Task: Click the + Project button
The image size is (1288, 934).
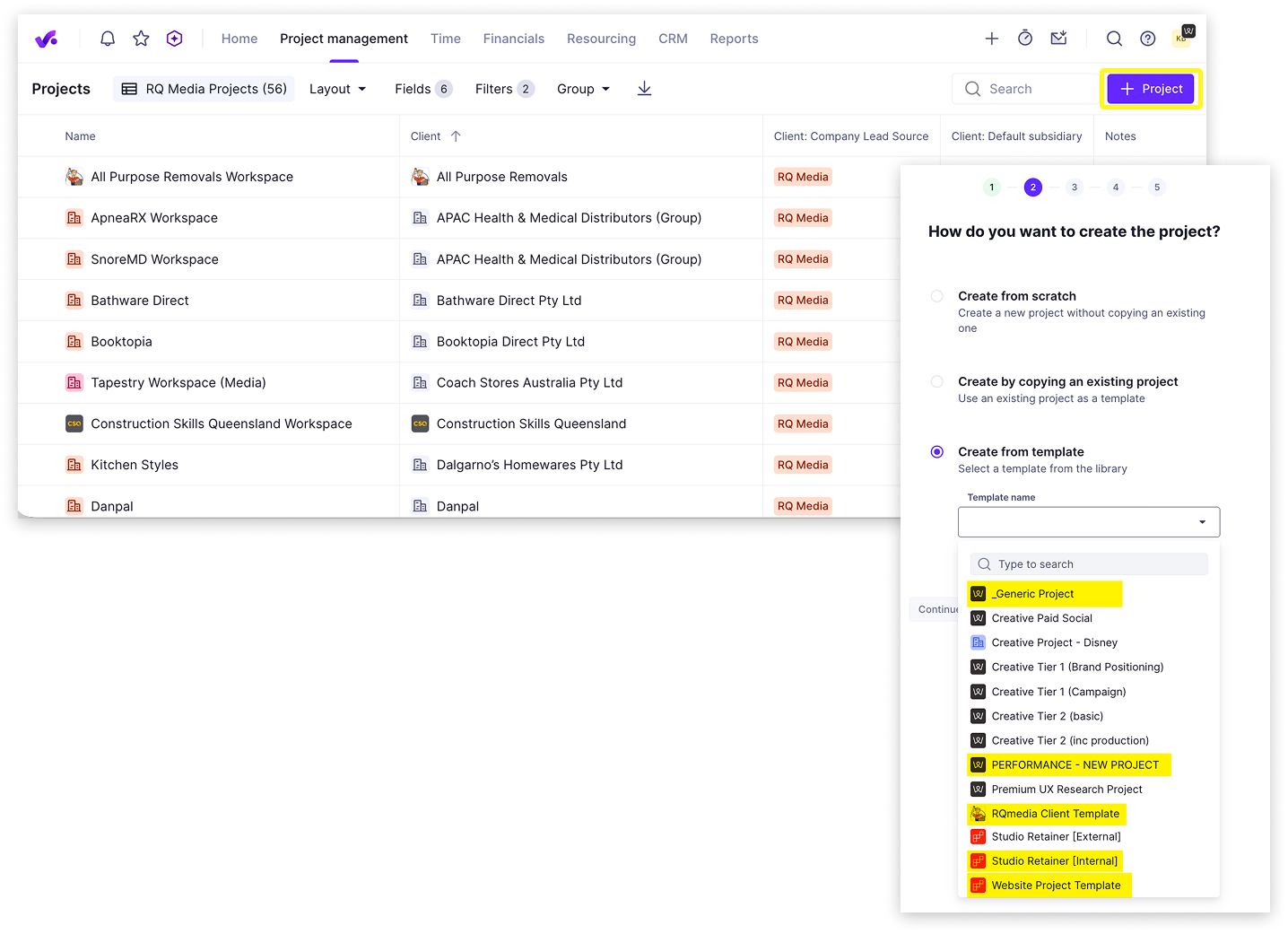Action: pyautogui.click(x=1151, y=89)
